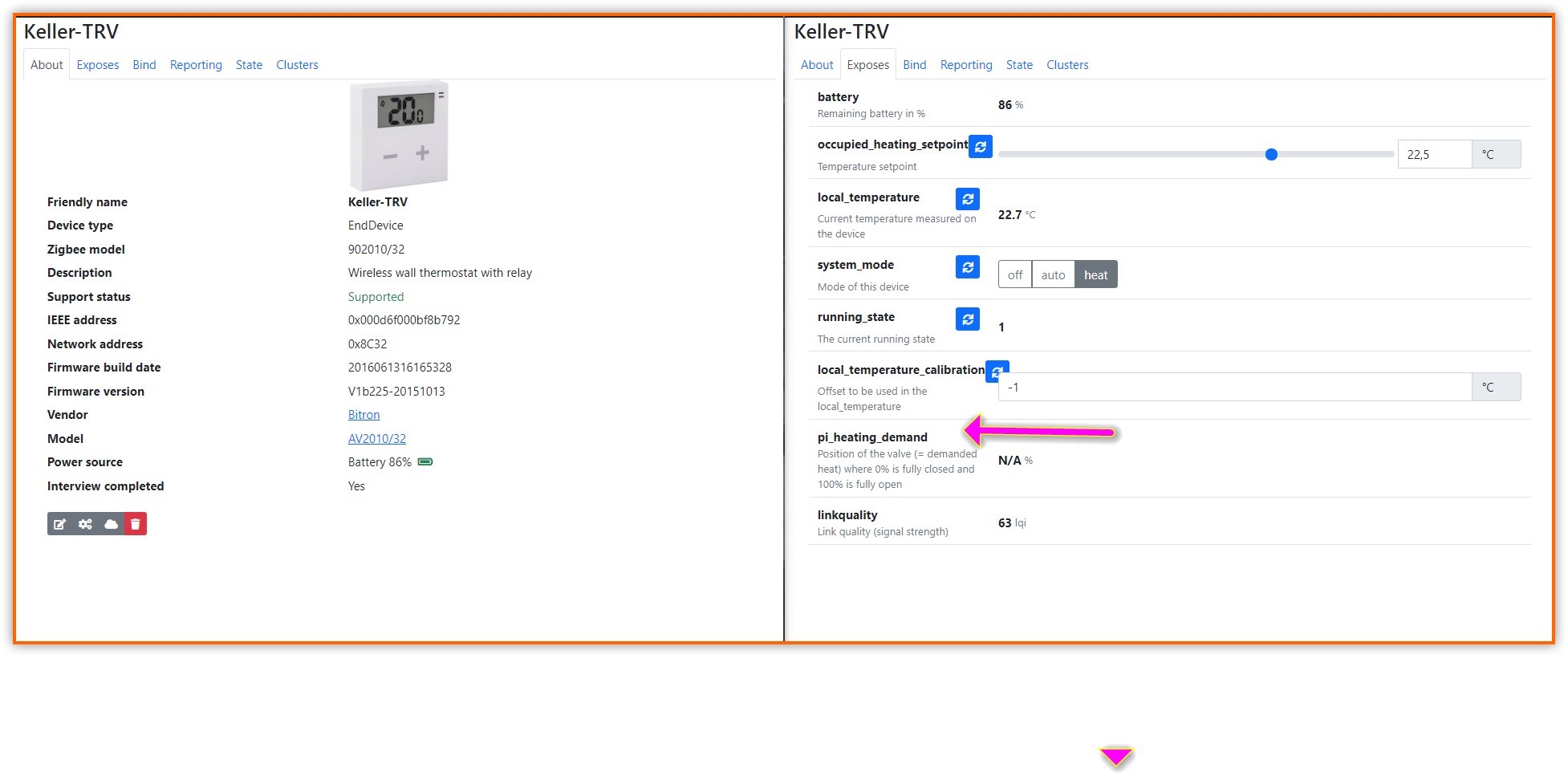Refresh the occupied_heating_setpoint value
The width and height of the screenshot is (1568, 776).
[x=981, y=146]
